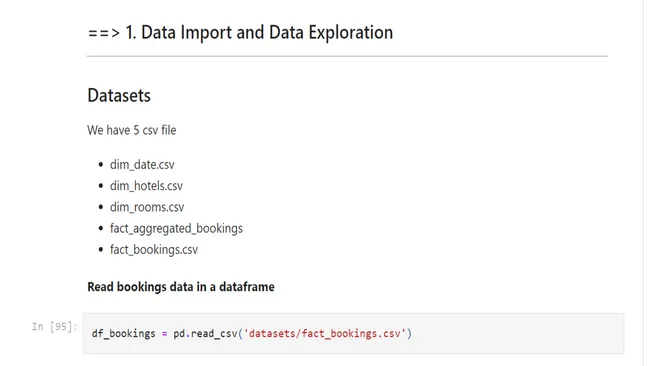Click heading '==> 1. Data Import and Data Exploration'
650x366 pixels.
(x=240, y=32)
